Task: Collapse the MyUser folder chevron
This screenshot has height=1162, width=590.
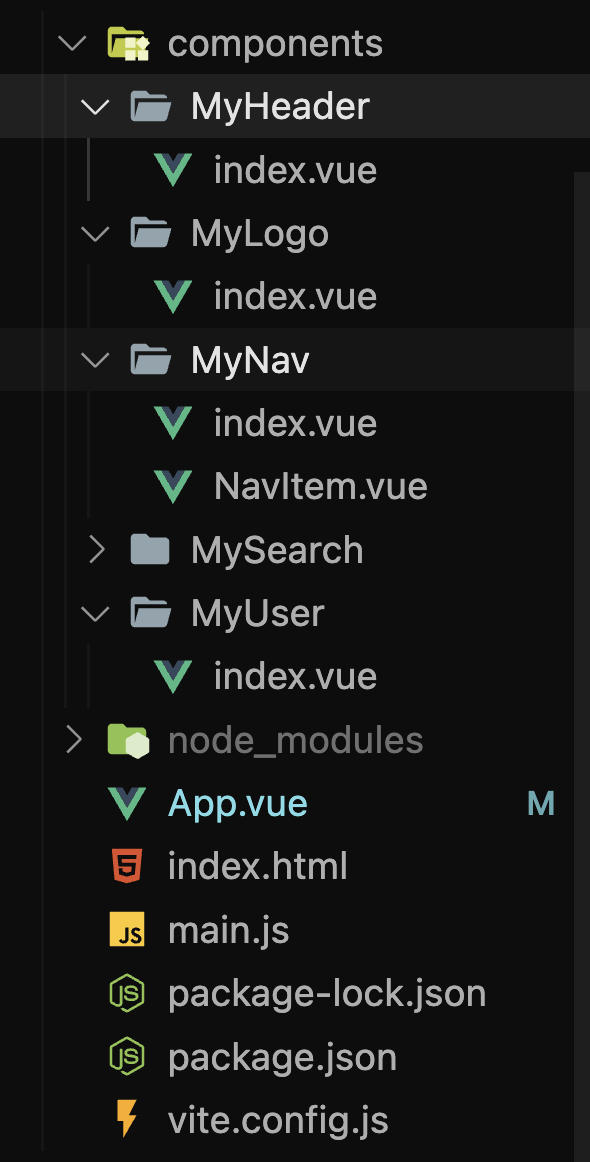Action: coord(96,614)
